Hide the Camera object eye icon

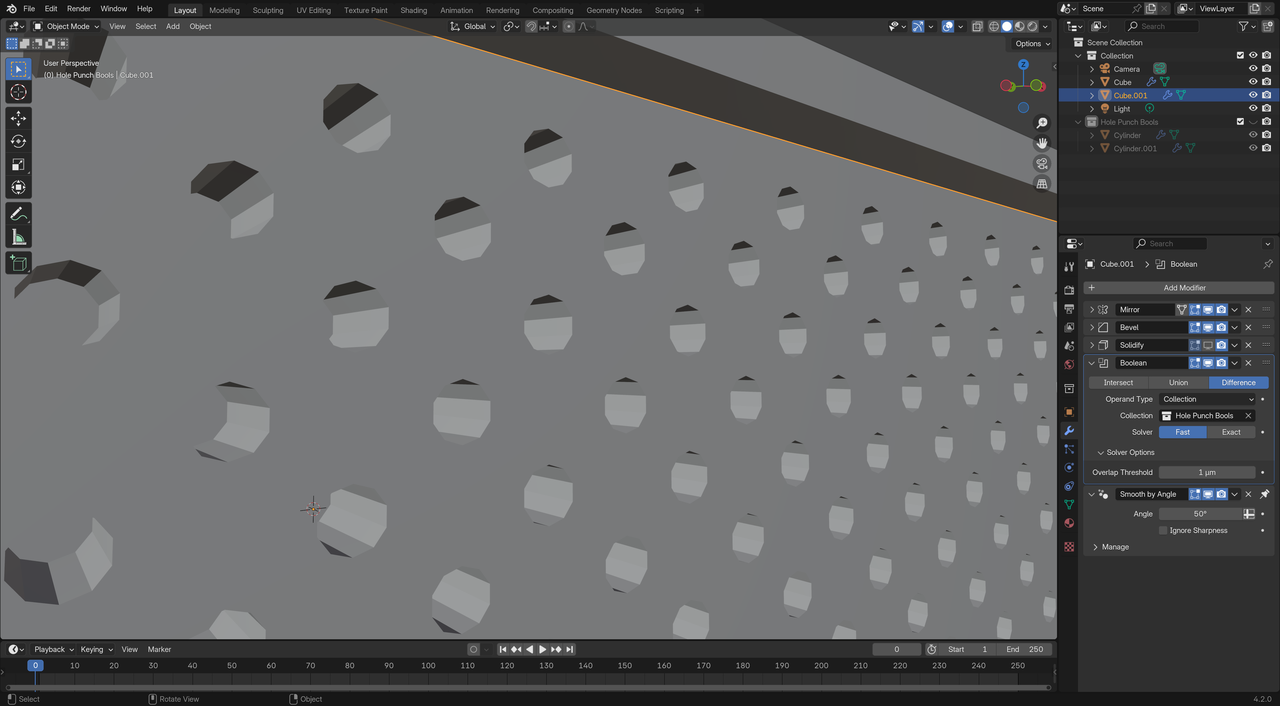(1253, 69)
